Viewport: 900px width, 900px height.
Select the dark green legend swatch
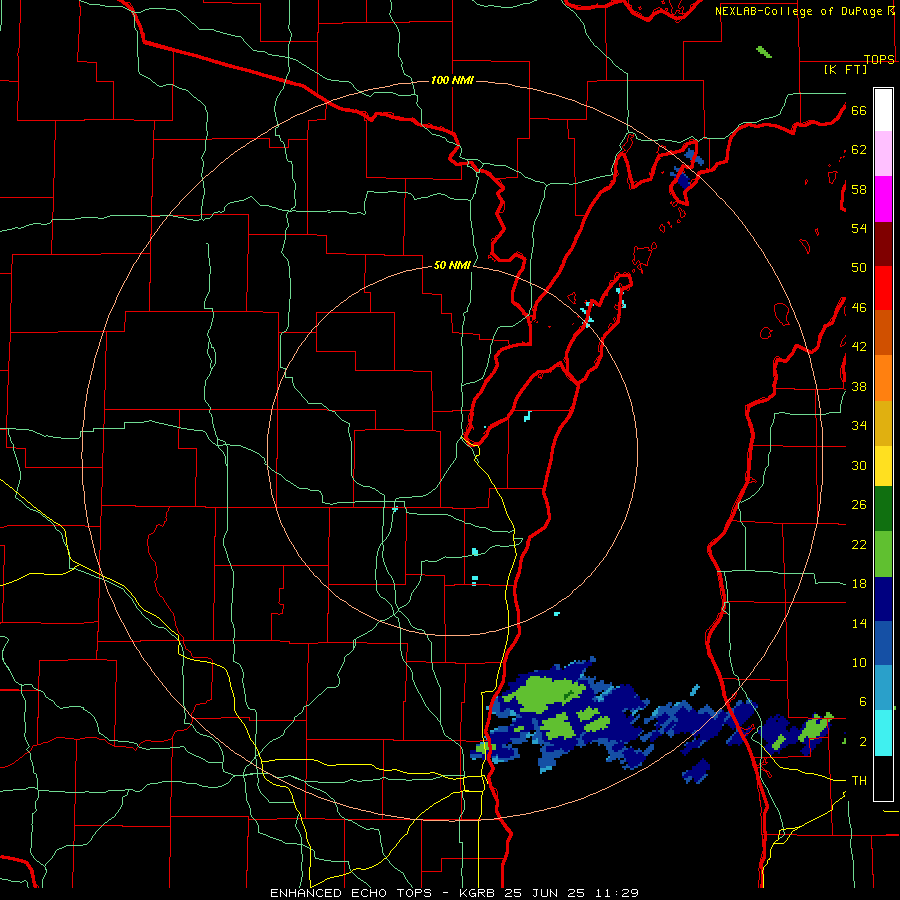click(x=883, y=509)
